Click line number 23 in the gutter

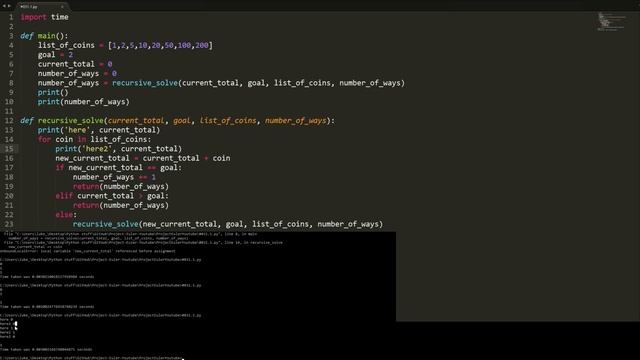click(x=9, y=224)
